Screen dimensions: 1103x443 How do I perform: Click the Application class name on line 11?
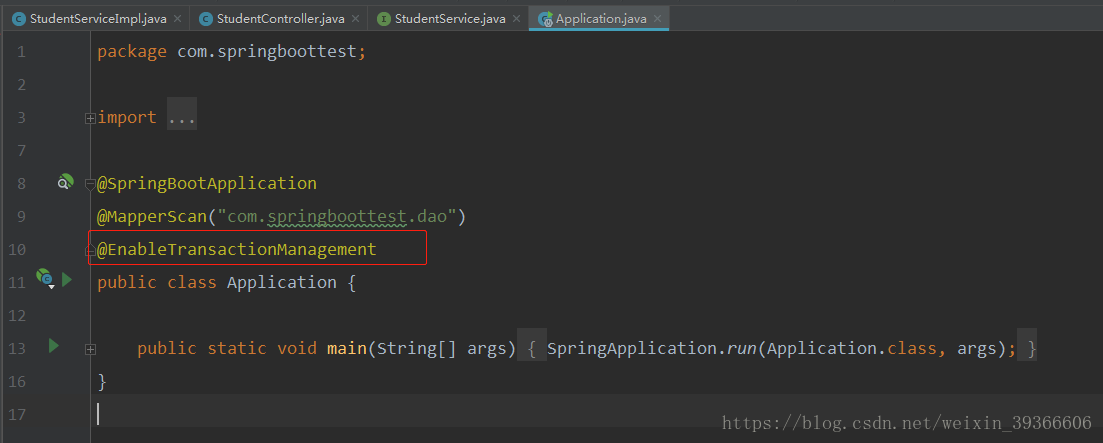281,282
